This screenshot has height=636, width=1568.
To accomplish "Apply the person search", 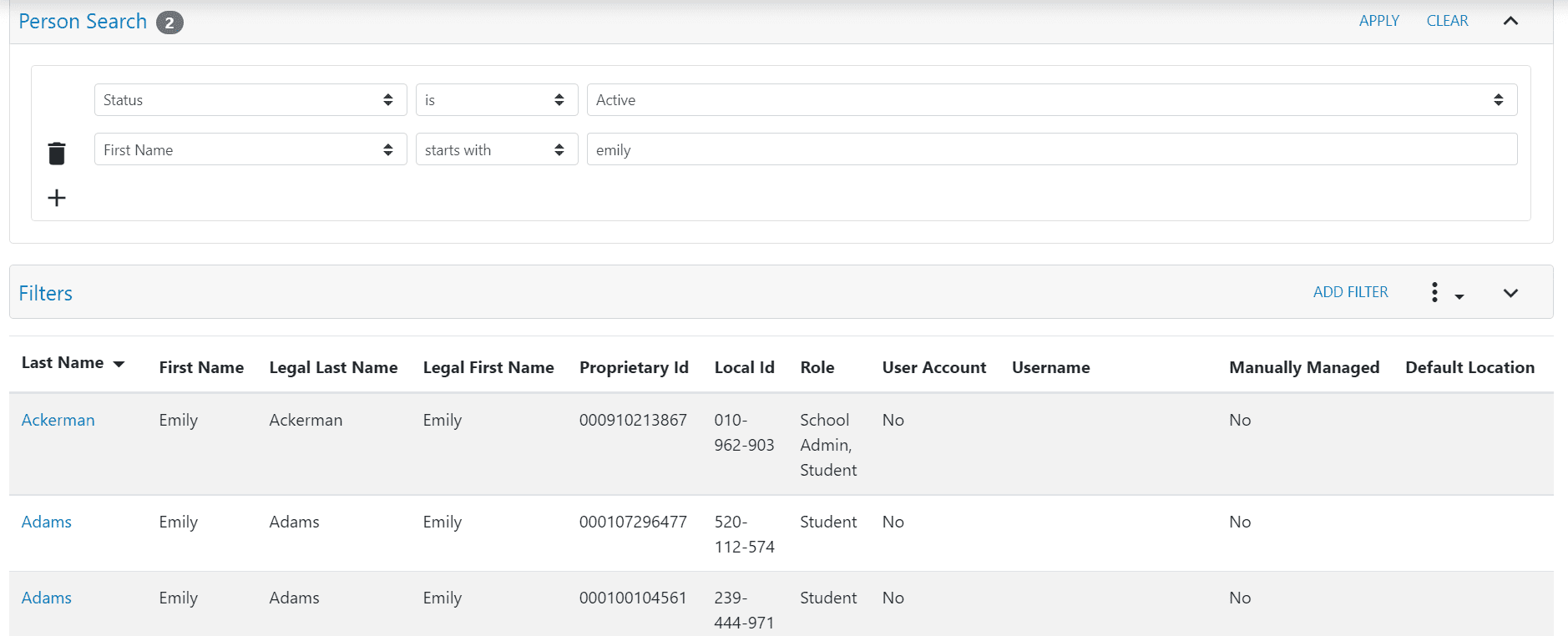I will pos(1378,21).
